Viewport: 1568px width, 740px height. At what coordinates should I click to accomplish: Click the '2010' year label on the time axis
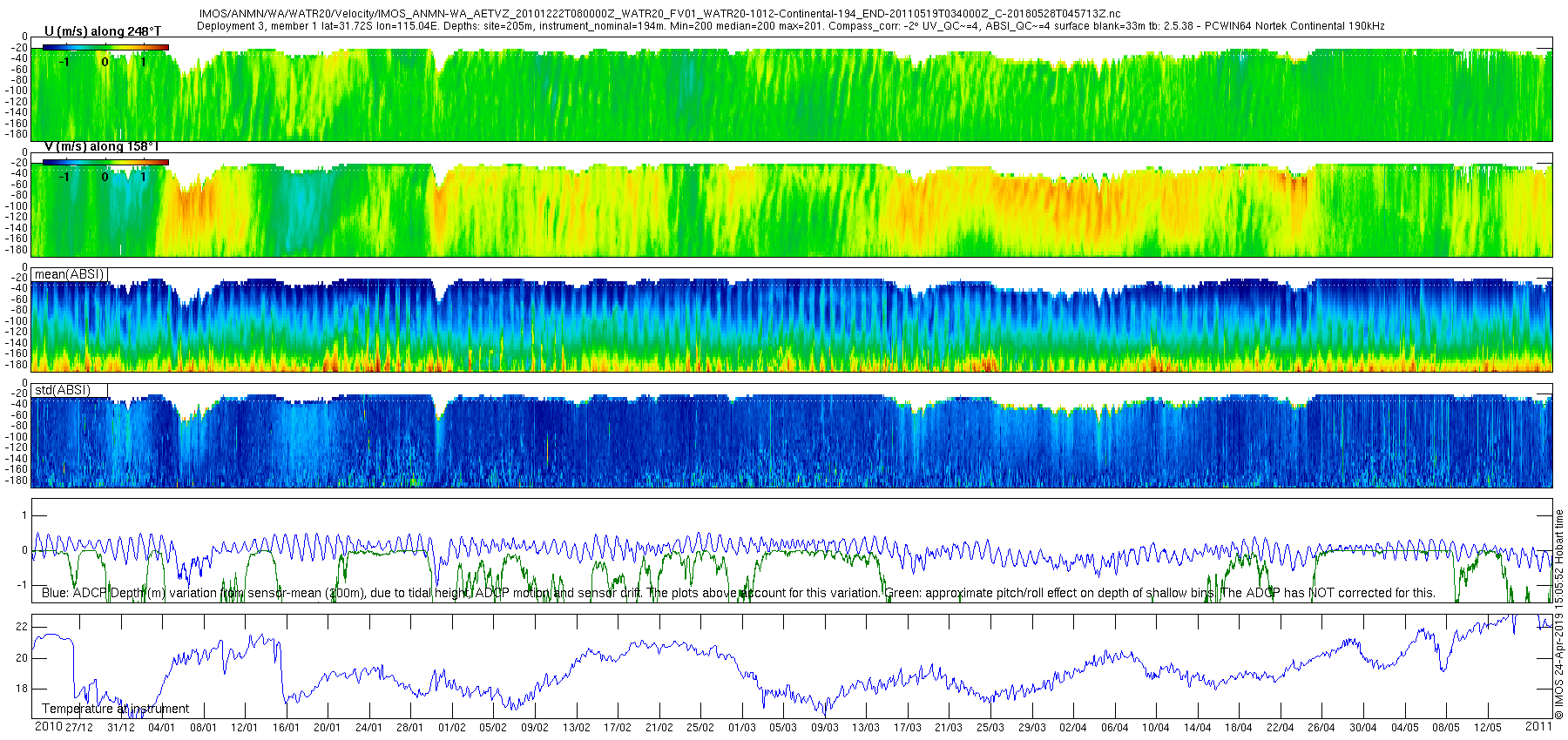coord(49,726)
